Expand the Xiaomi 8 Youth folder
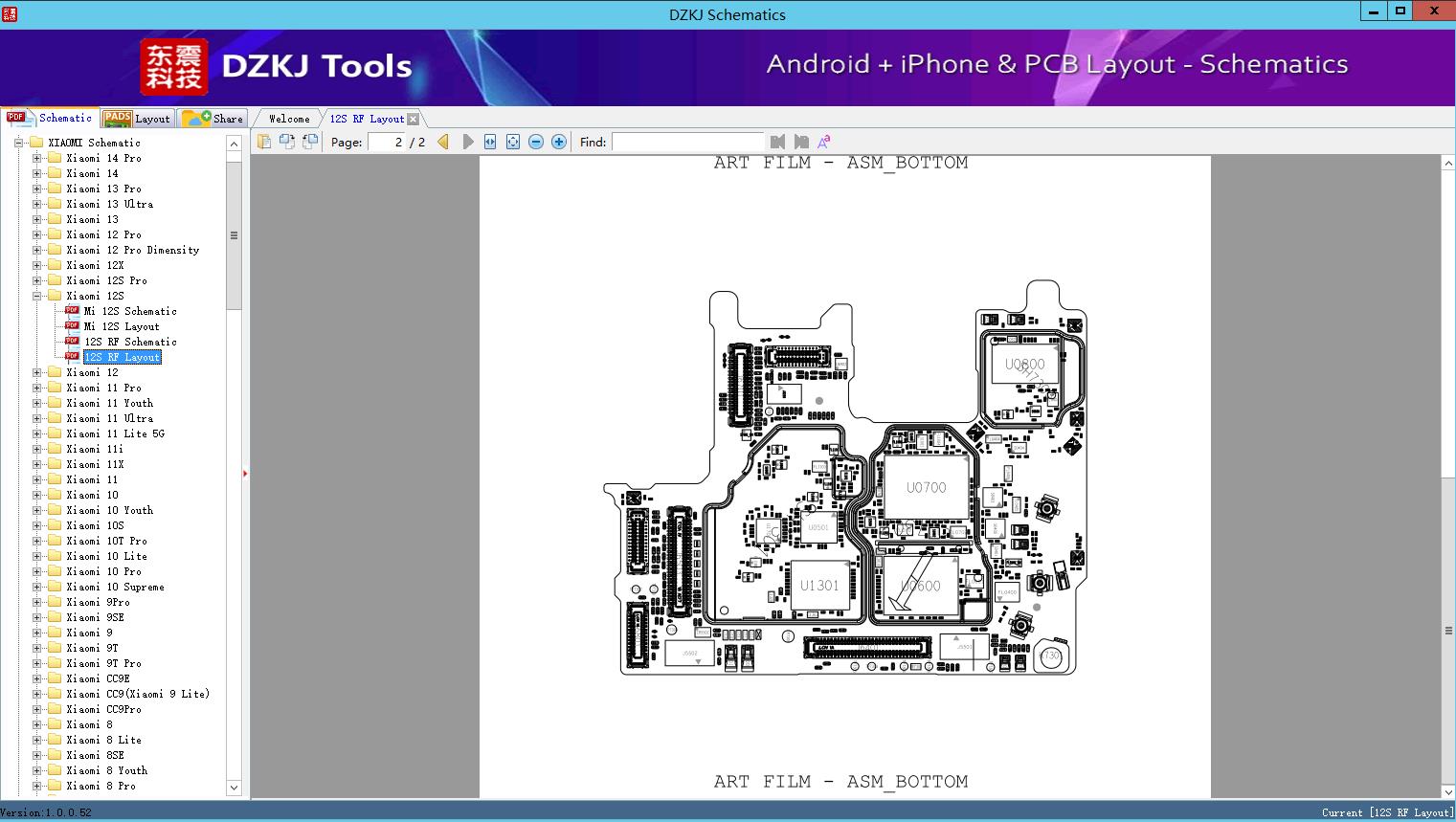This screenshot has height=822, width=1456. [x=36, y=770]
